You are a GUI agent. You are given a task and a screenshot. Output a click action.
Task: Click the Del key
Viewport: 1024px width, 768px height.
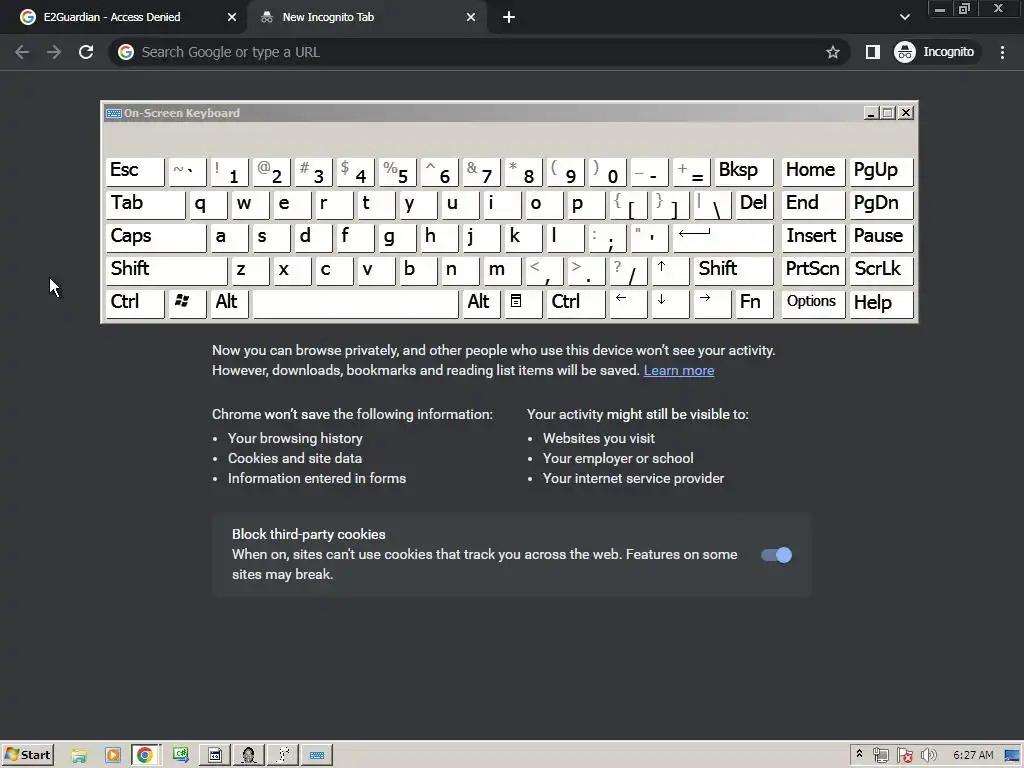click(754, 204)
